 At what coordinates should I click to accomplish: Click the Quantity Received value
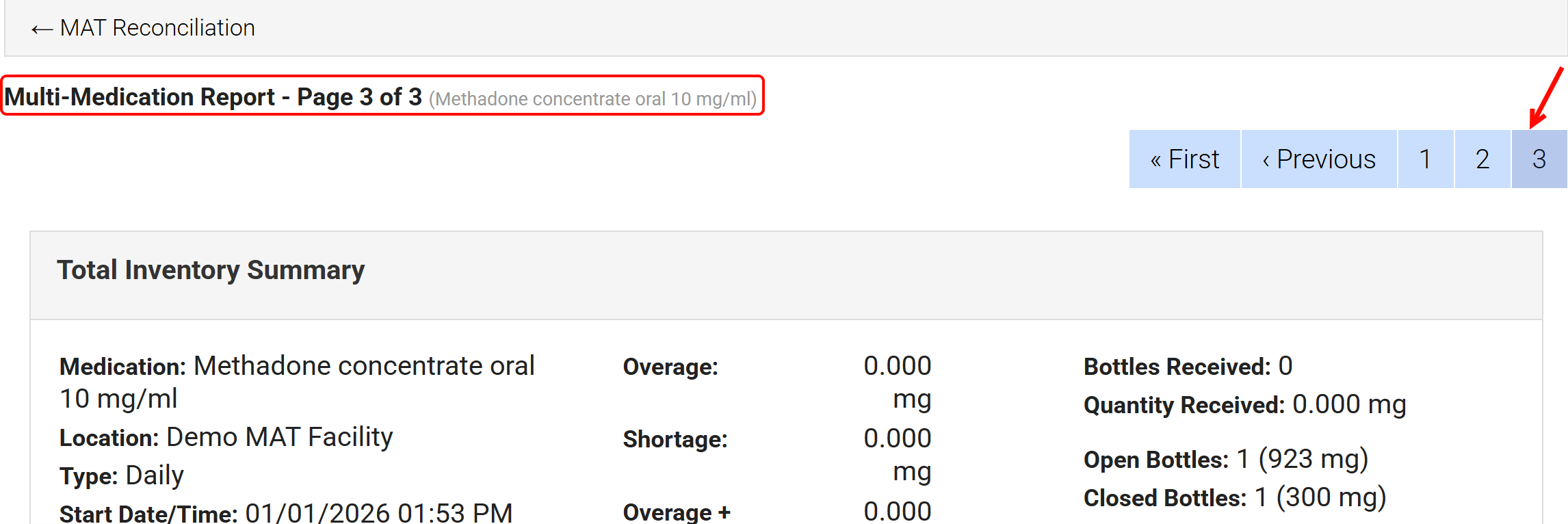[1349, 405]
